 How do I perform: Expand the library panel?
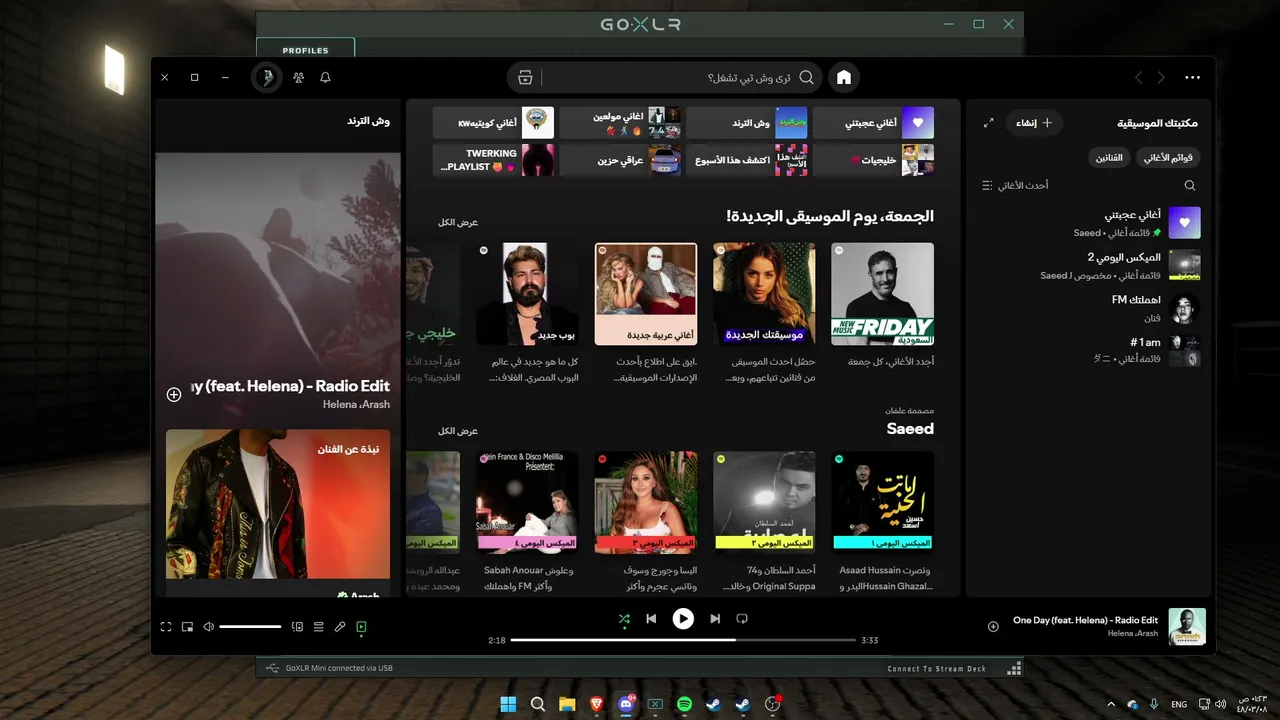(988, 123)
